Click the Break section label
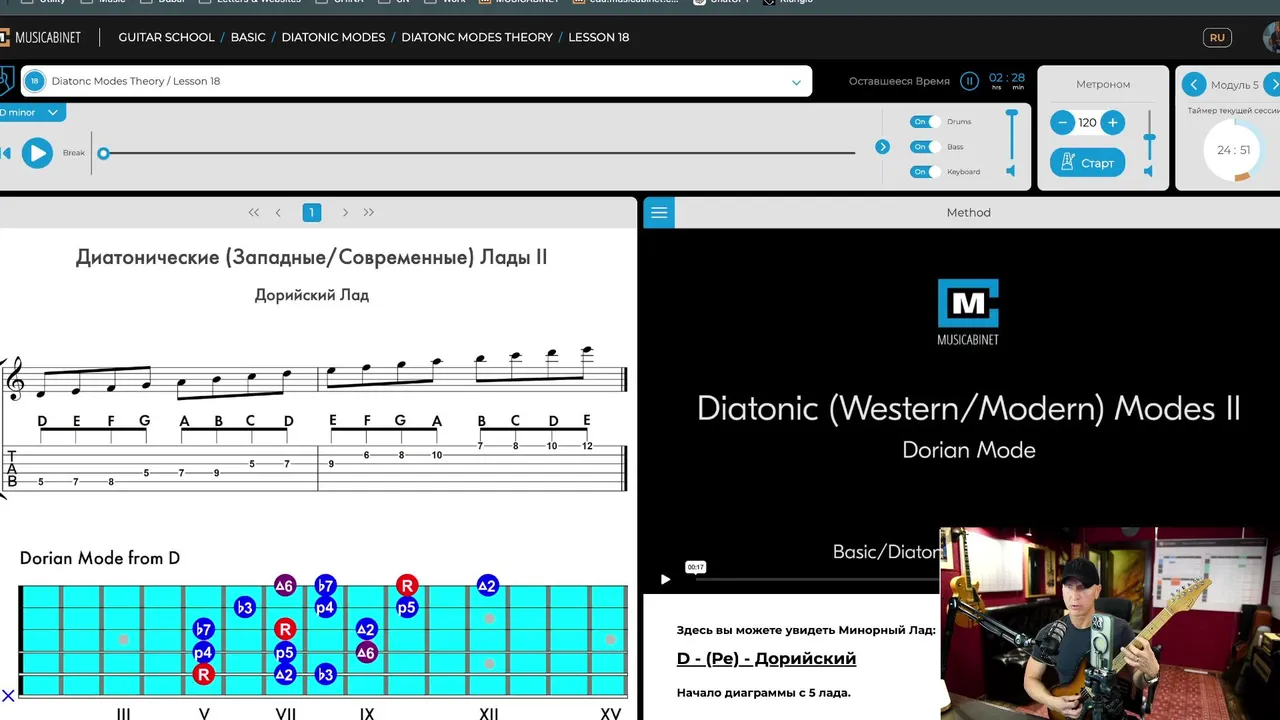1280x720 pixels. coord(74,153)
